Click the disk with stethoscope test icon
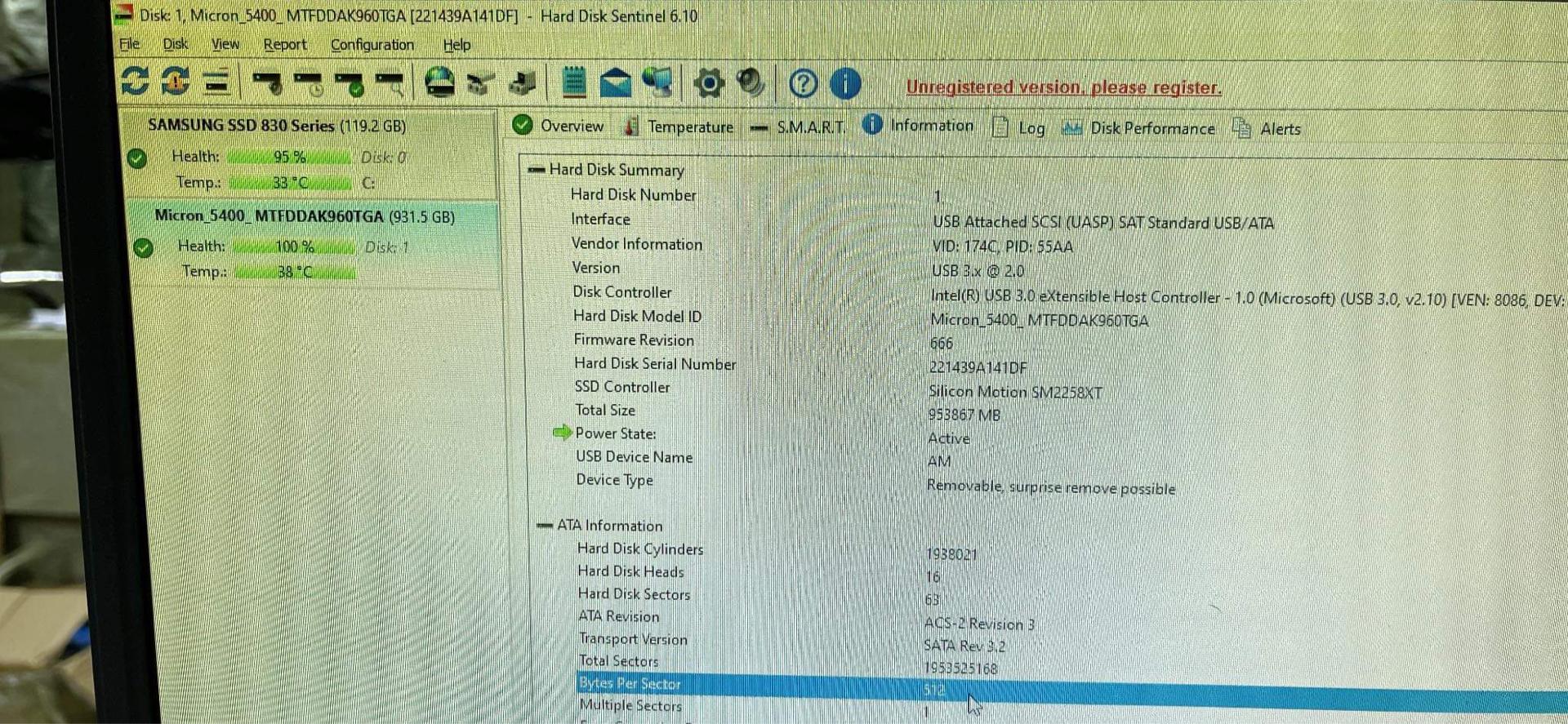 click(x=267, y=83)
